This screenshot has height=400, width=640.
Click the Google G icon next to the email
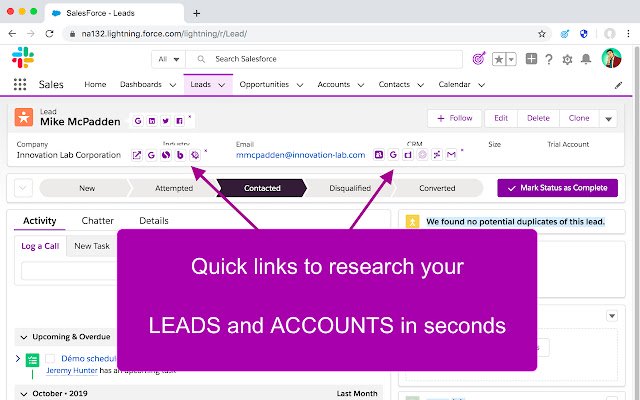click(x=393, y=155)
